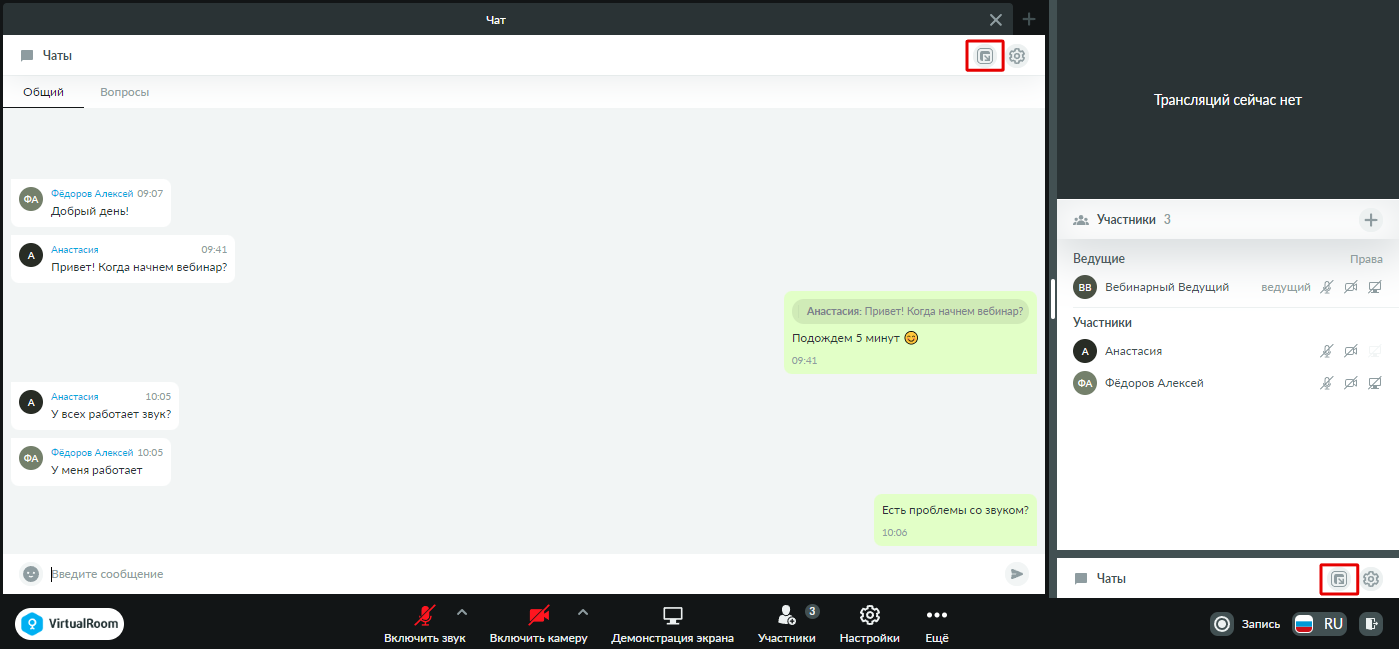Click the panel divider handle beside the chat
This screenshot has width=1399, height=649.
tap(1051, 297)
